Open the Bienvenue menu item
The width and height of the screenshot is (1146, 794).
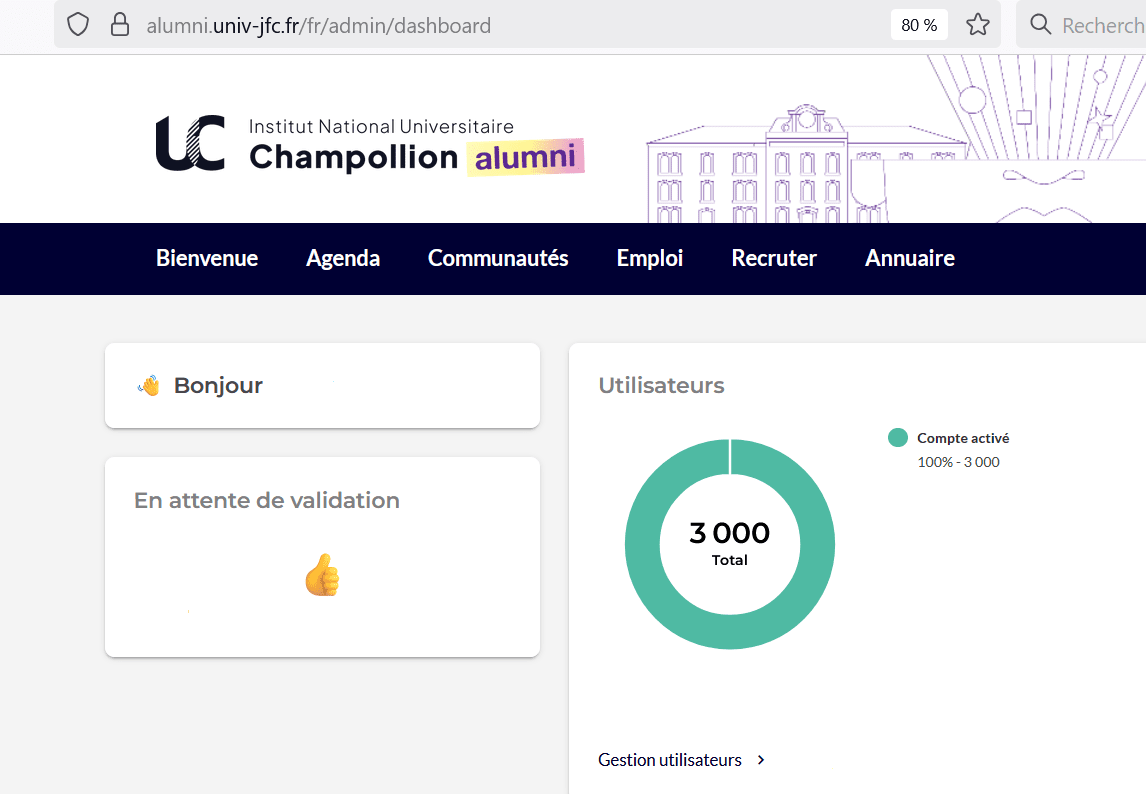pos(207,258)
